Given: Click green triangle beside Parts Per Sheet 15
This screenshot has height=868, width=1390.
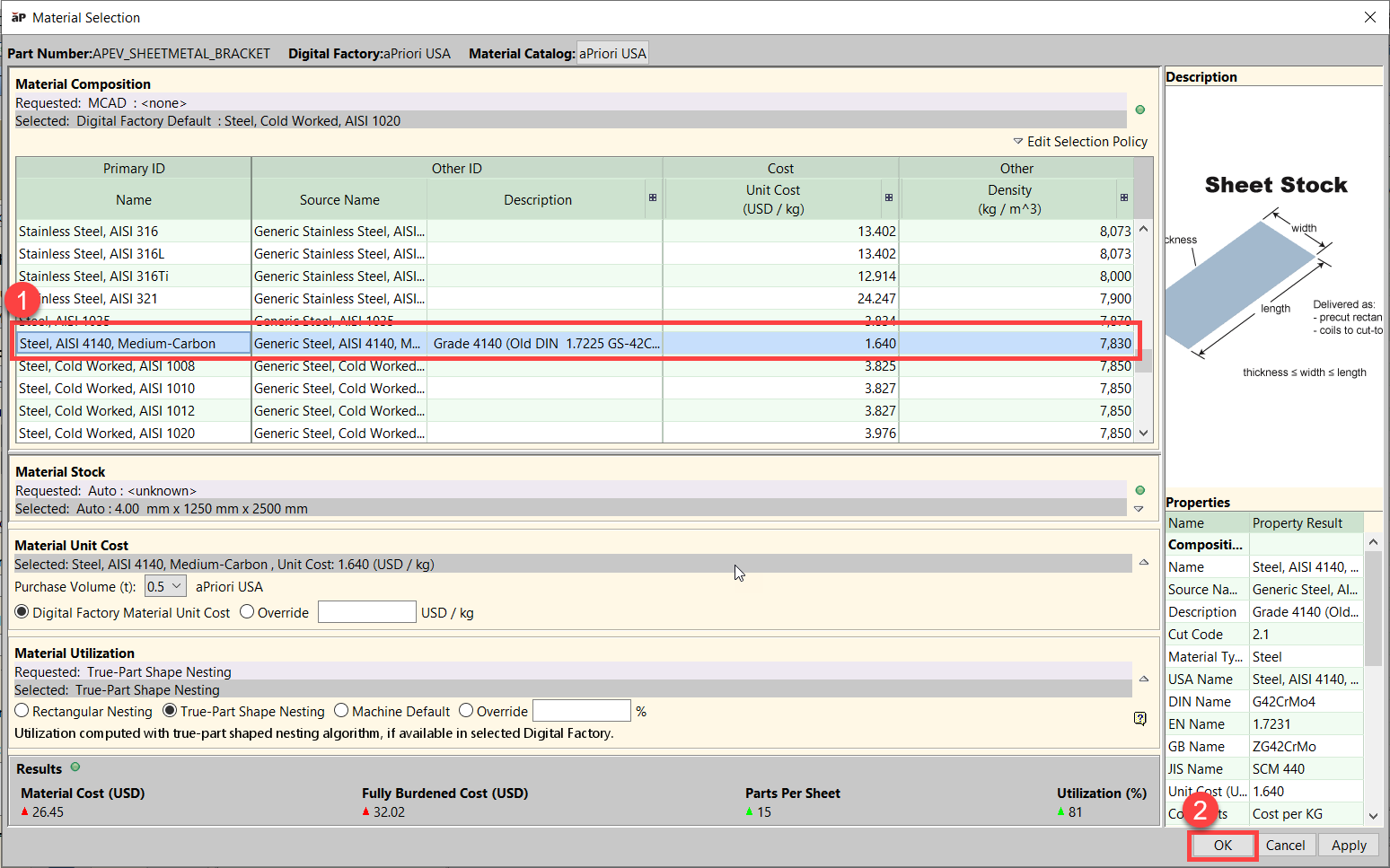Looking at the screenshot, I should click(x=750, y=811).
